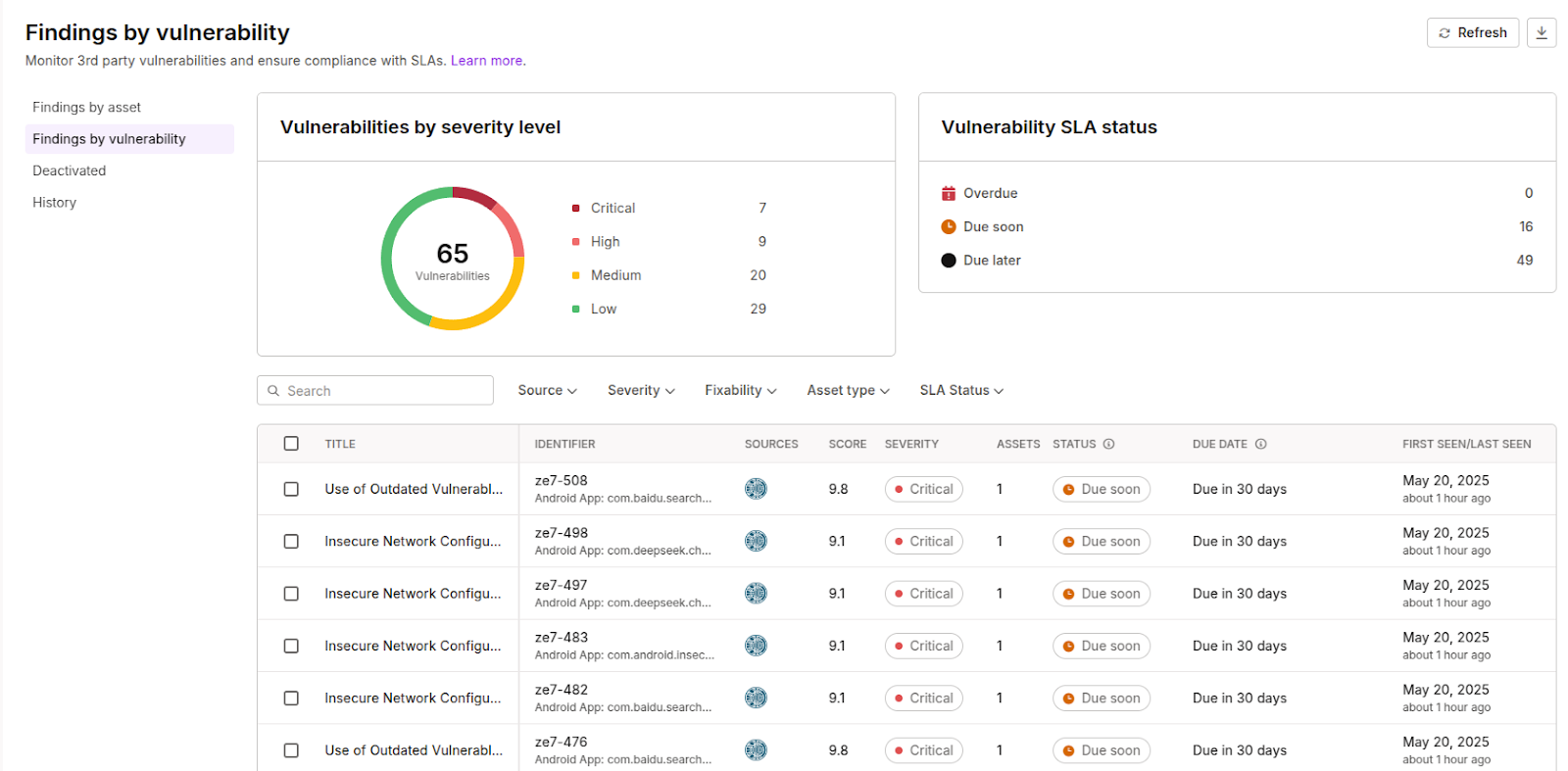This screenshot has height=771, width=1568.
Task: Select Findings by vulnerability in sidebar
Action: pos(129,139)
